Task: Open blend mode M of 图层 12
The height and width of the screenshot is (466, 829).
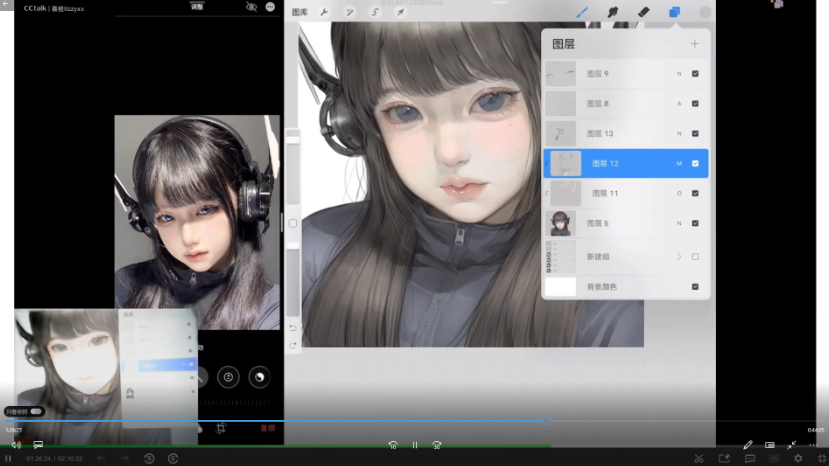Action: [679, 163]
